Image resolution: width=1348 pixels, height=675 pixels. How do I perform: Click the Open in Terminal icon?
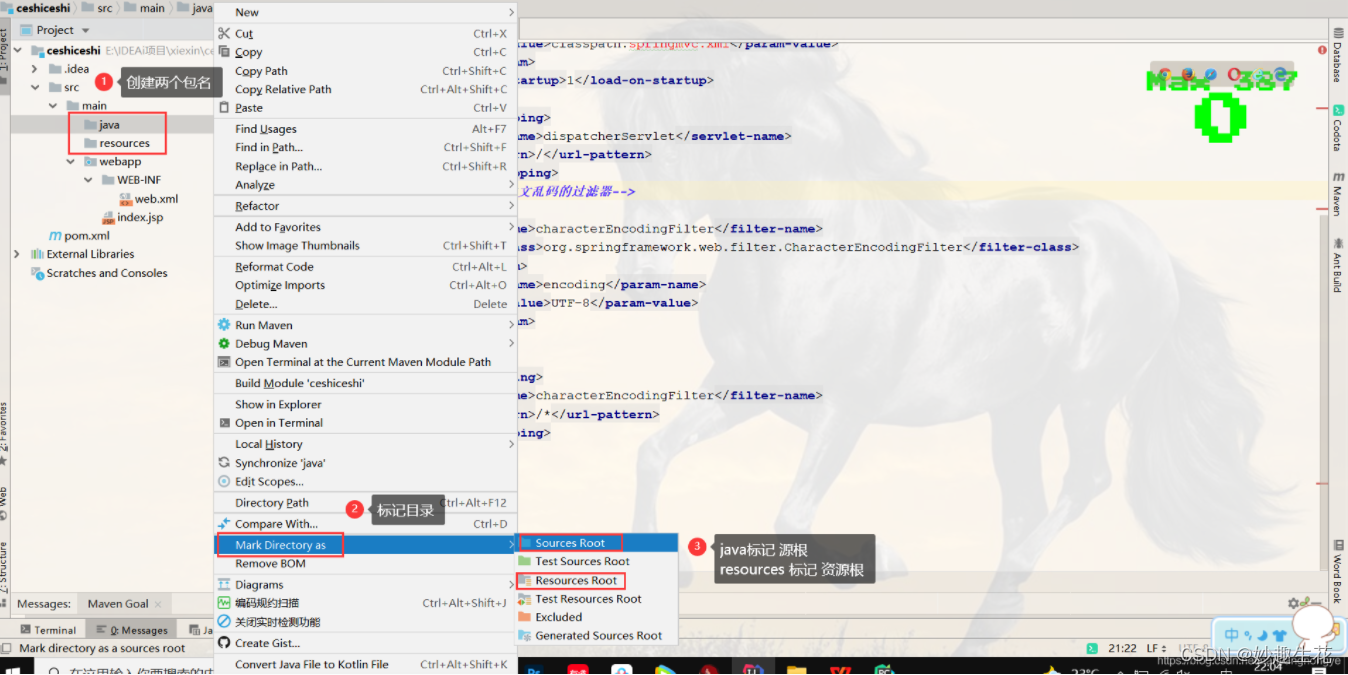[224, 423]
